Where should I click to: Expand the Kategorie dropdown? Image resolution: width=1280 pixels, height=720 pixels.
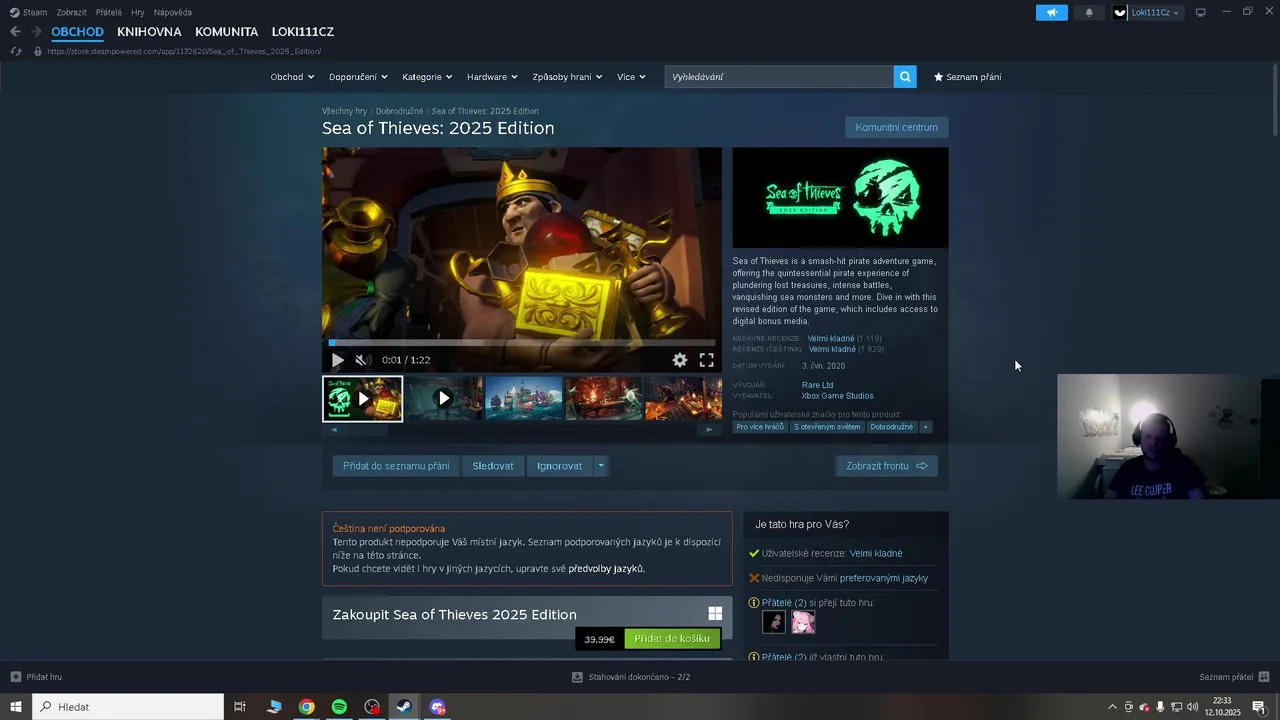click(427, 77)
